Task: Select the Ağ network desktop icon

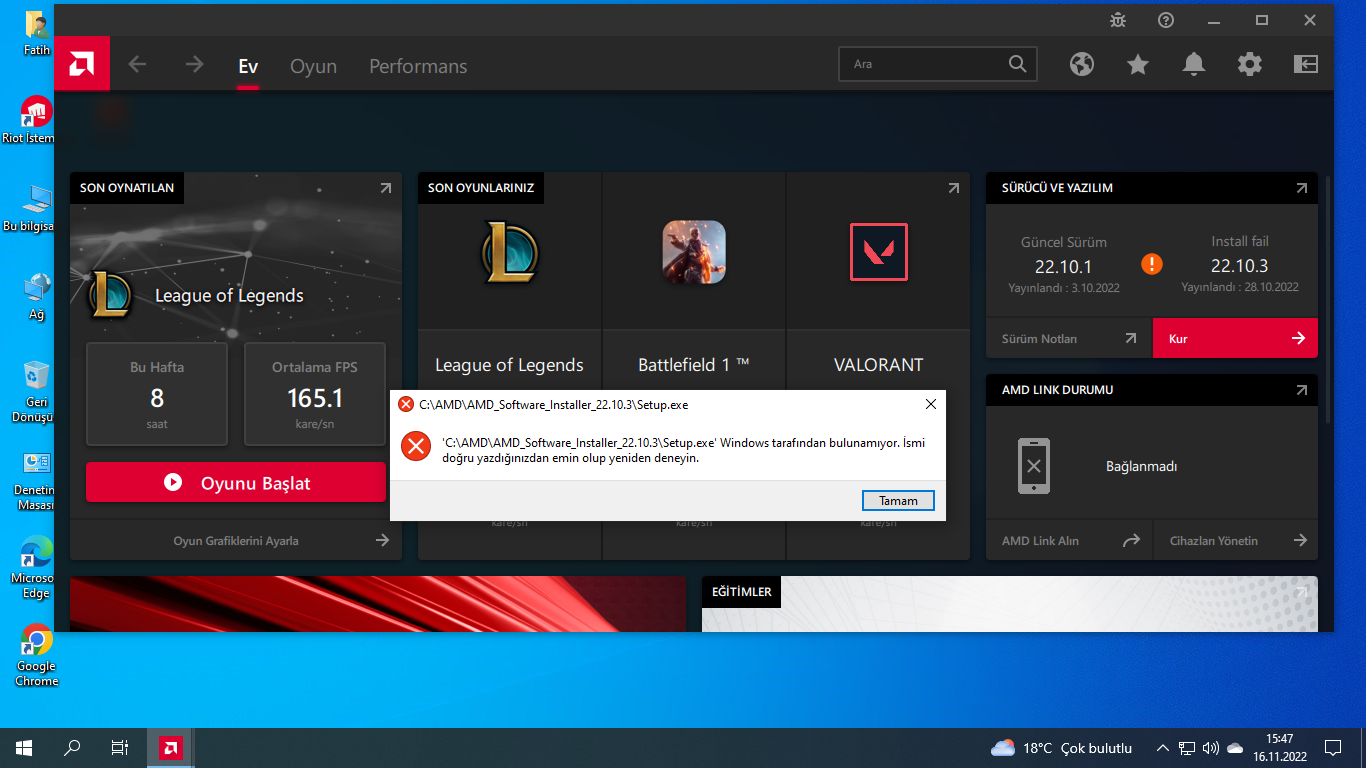Action: [x=37, y=296]
